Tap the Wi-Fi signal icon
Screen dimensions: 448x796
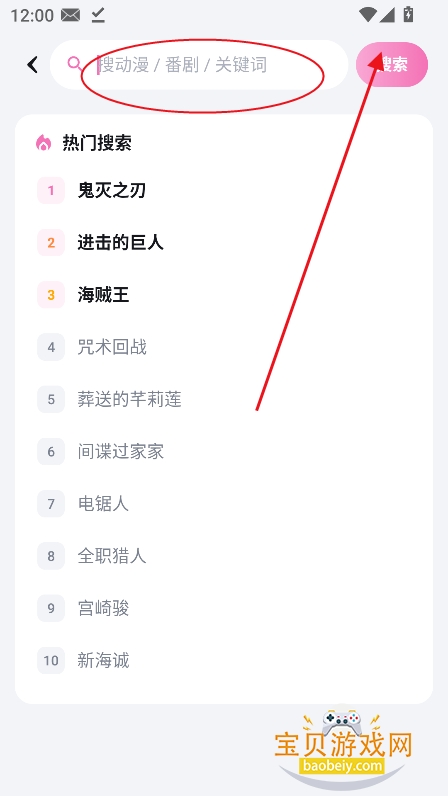(x=367, y=15)
